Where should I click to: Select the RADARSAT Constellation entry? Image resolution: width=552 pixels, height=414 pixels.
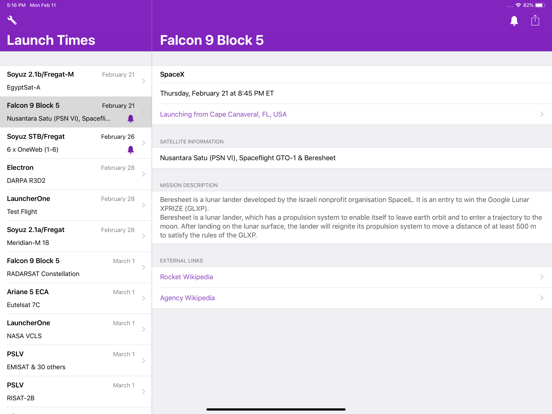coord(76,267)
